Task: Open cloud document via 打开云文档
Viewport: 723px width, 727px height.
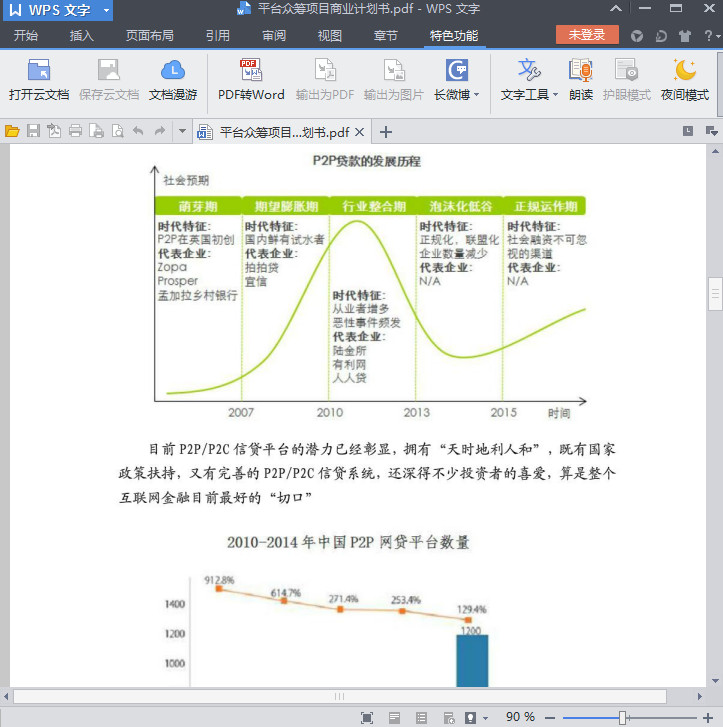Action: click(39, 80)
